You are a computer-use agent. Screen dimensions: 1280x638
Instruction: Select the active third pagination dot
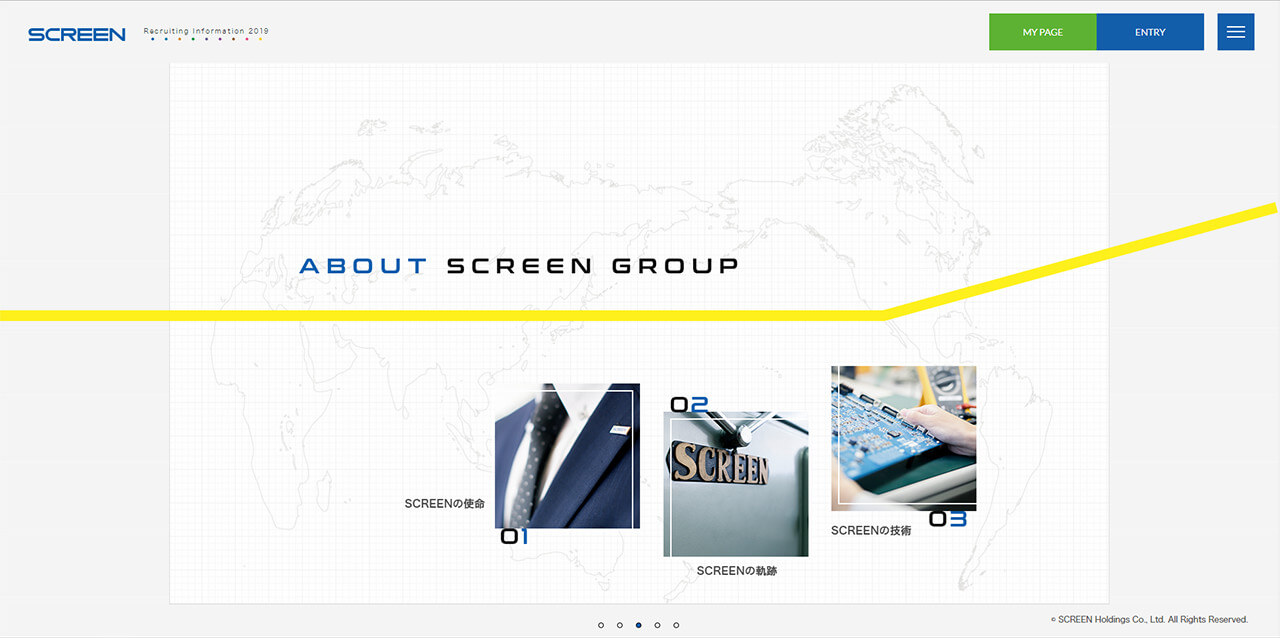[639, 625]
